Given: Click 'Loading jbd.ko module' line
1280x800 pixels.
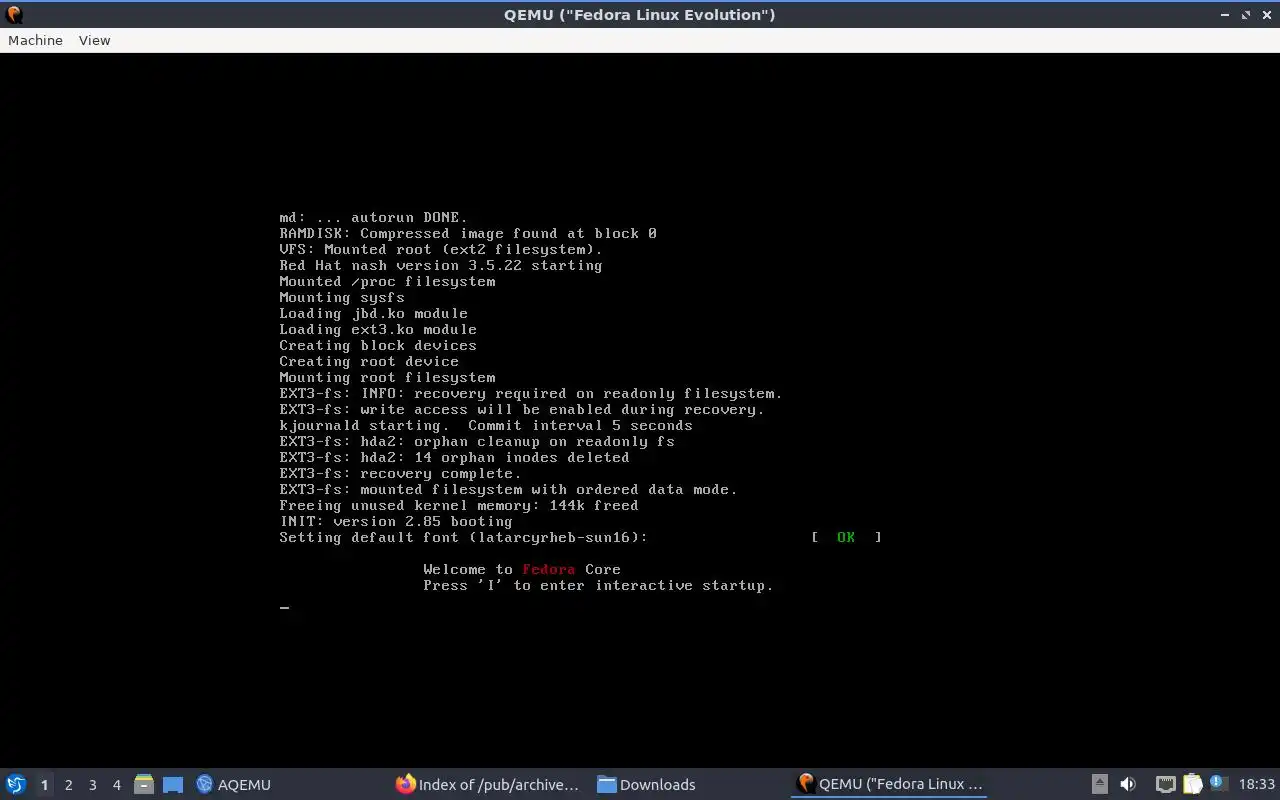Looking at the screenshot, I should [373, 313].
